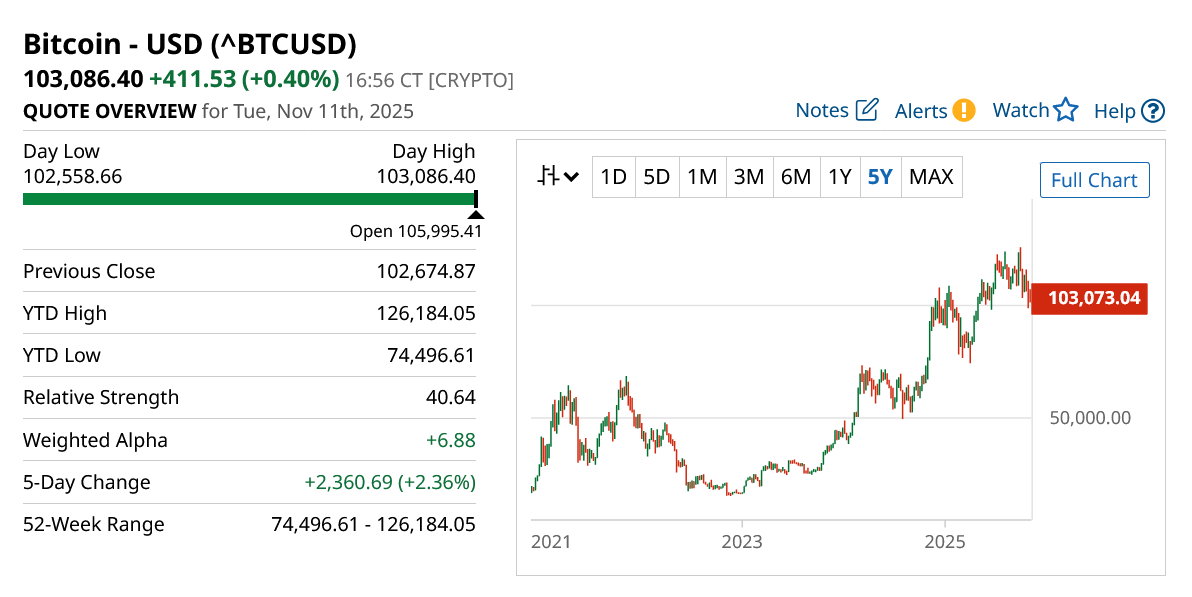This screenshot has width=1192, height=597.
Task: Select the 1D chart range
Action: 613,178
